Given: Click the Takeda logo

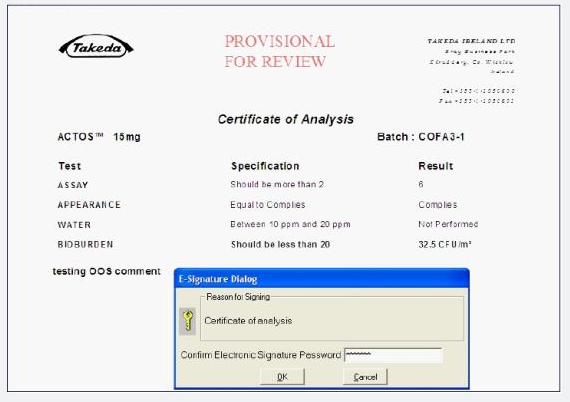Looking at the screenshot, I should [96, 47].
